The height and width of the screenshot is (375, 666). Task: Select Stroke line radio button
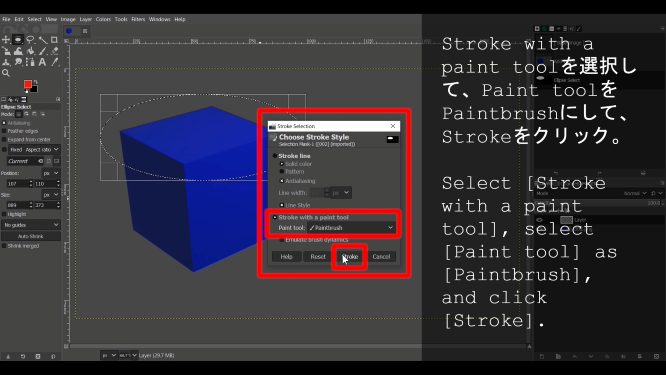coord(275,156)
